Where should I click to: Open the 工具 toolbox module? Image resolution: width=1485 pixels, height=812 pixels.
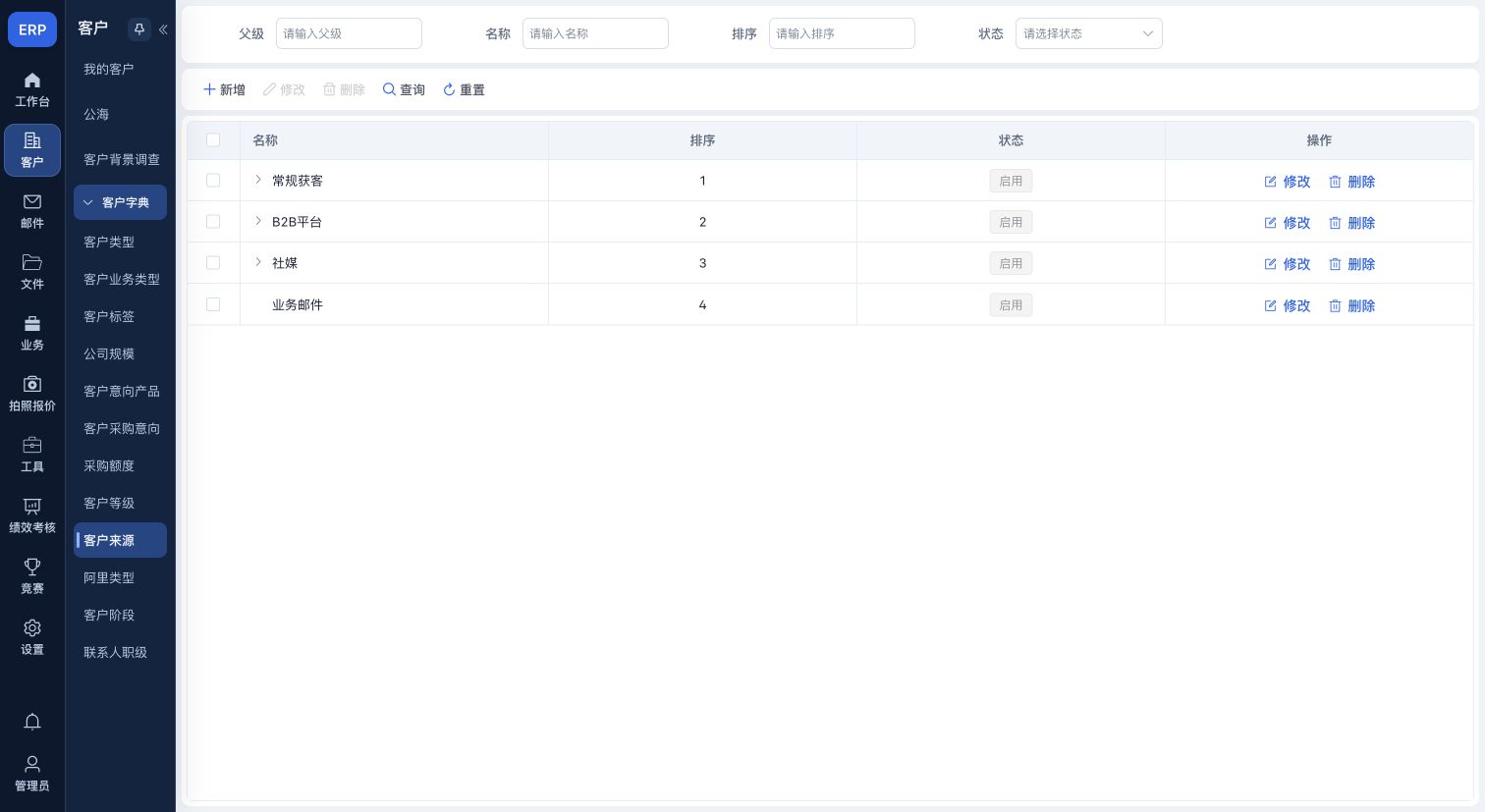32,455
